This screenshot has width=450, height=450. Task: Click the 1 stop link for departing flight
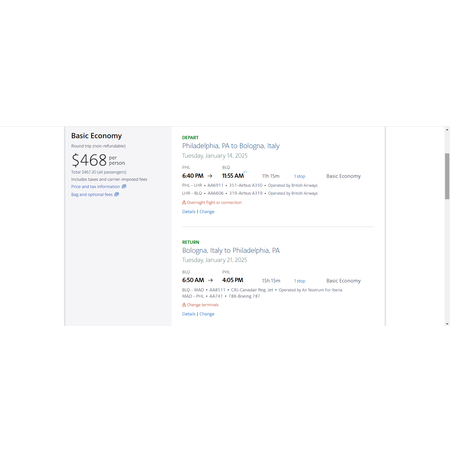[x=299, y=176]
